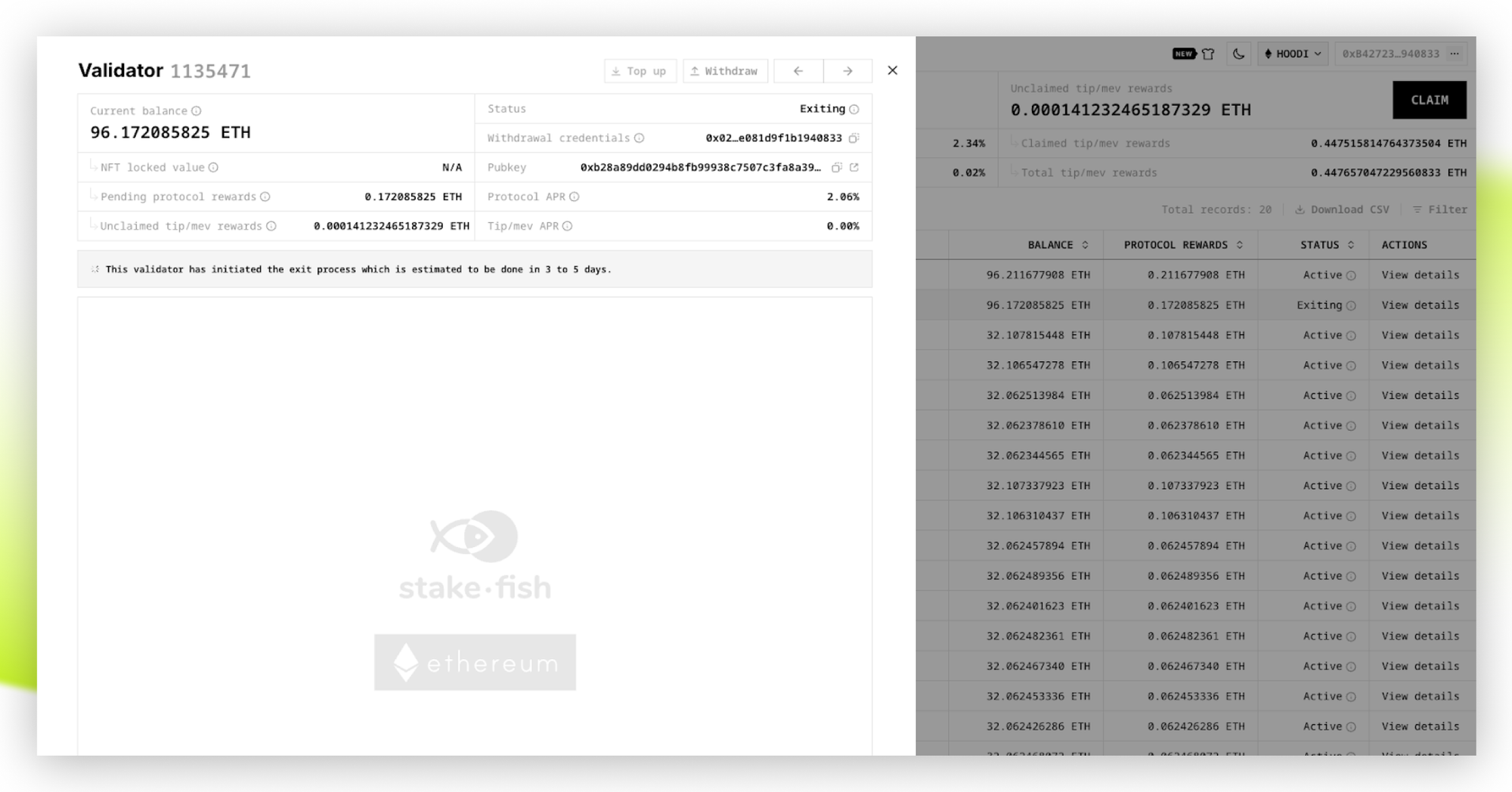
Task: Open View details for the 32.106547278 ETH row
Action: click(1421, 366)
